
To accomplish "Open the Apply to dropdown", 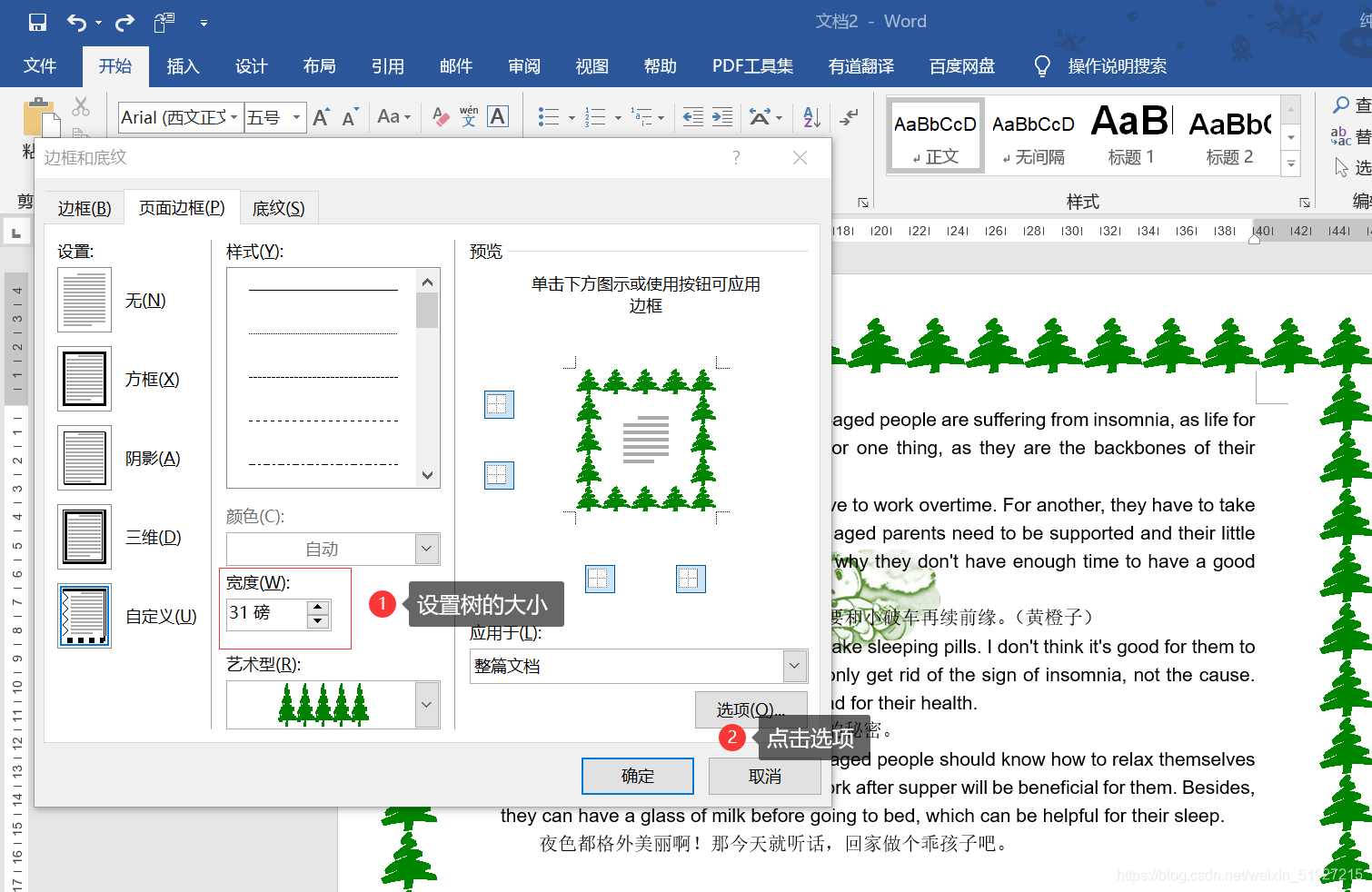I will point(795,666).
